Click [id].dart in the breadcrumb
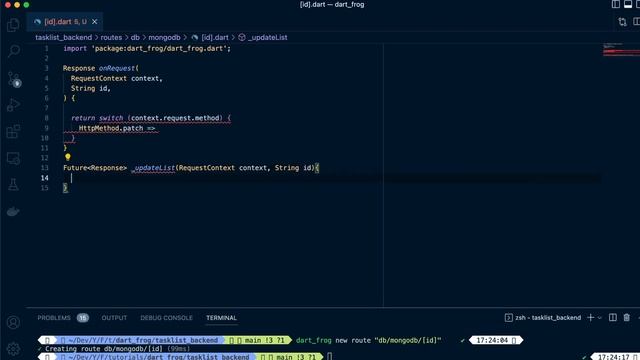The width and height of the screenshot is (640, 360). (215, 38)
